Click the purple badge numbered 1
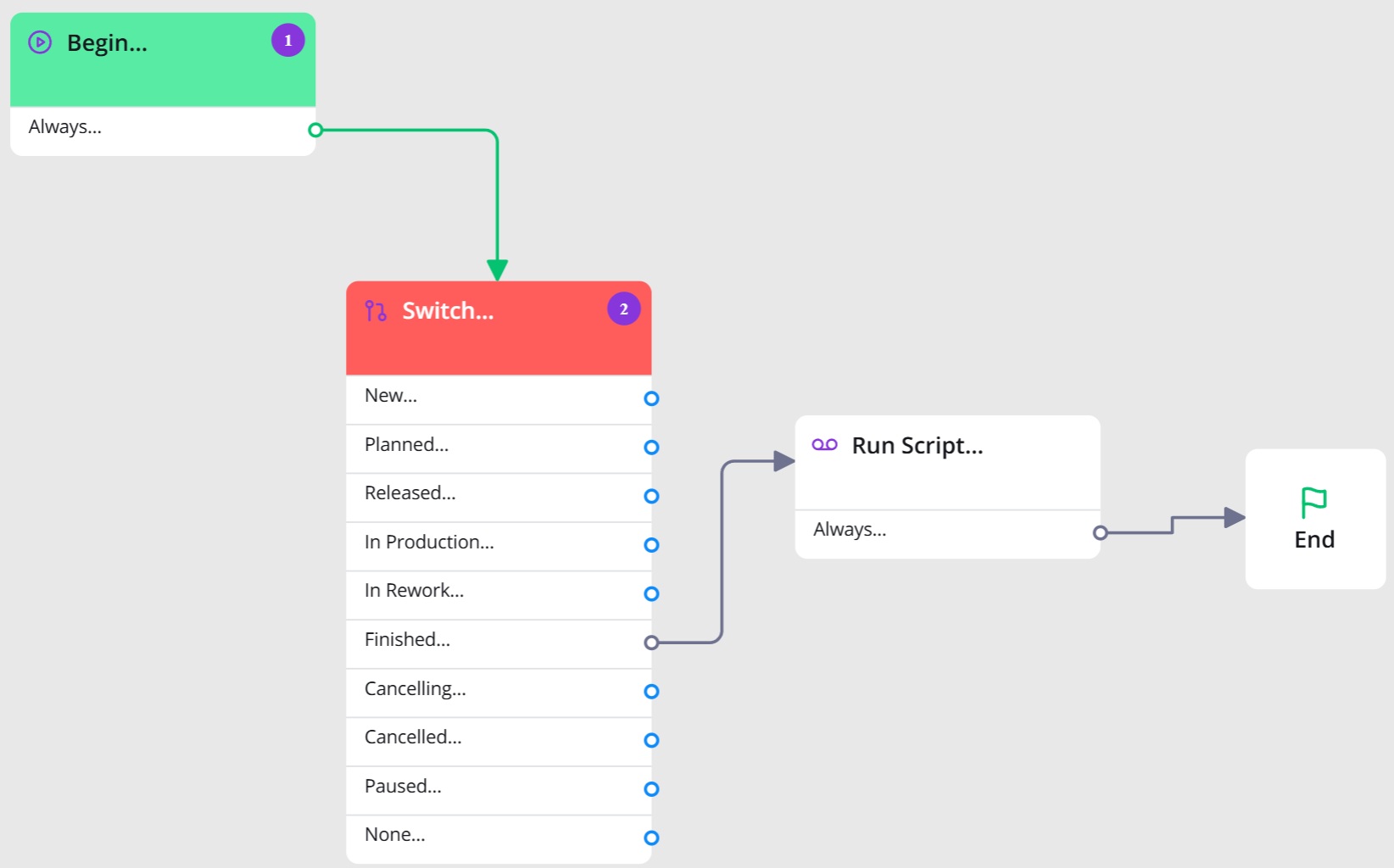Viewport: 1394px width, 868px height. (x=288, y=41)
